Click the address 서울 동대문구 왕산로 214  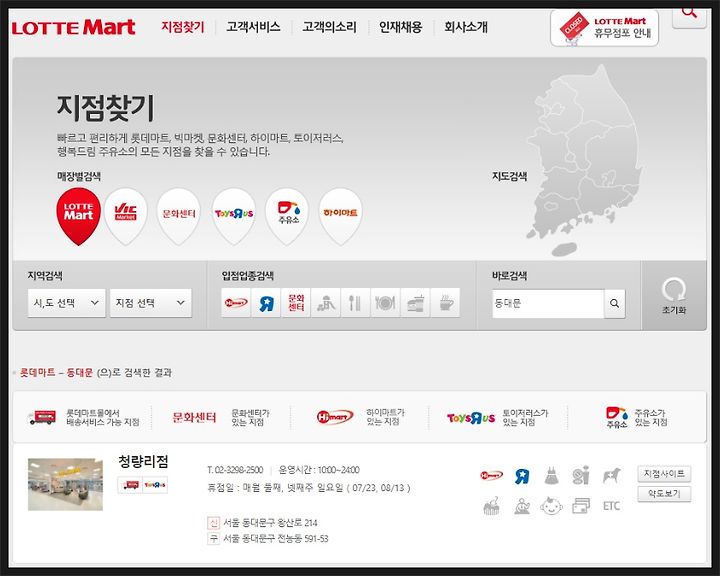pos(270,523)
